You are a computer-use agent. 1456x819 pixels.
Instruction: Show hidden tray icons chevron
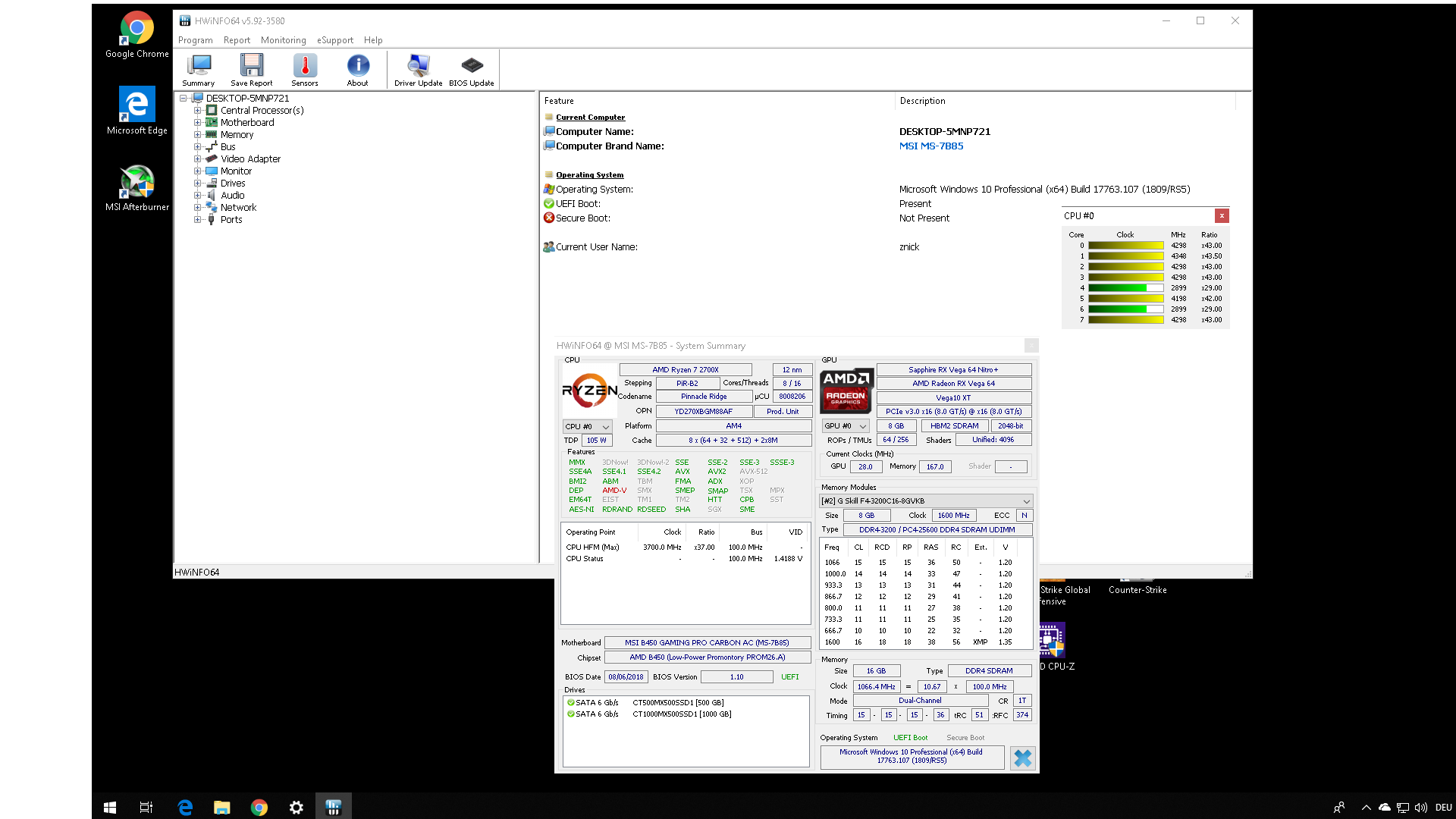click(1366, 808)
